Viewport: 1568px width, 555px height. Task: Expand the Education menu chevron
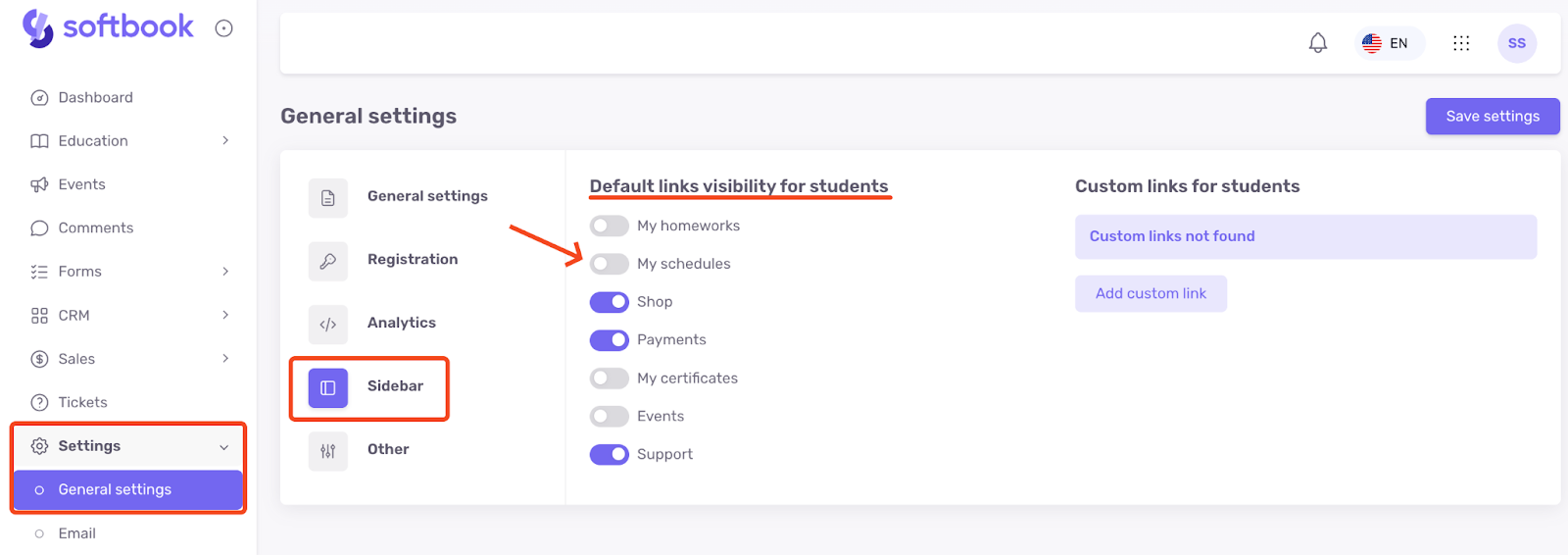tap(225, 141)
